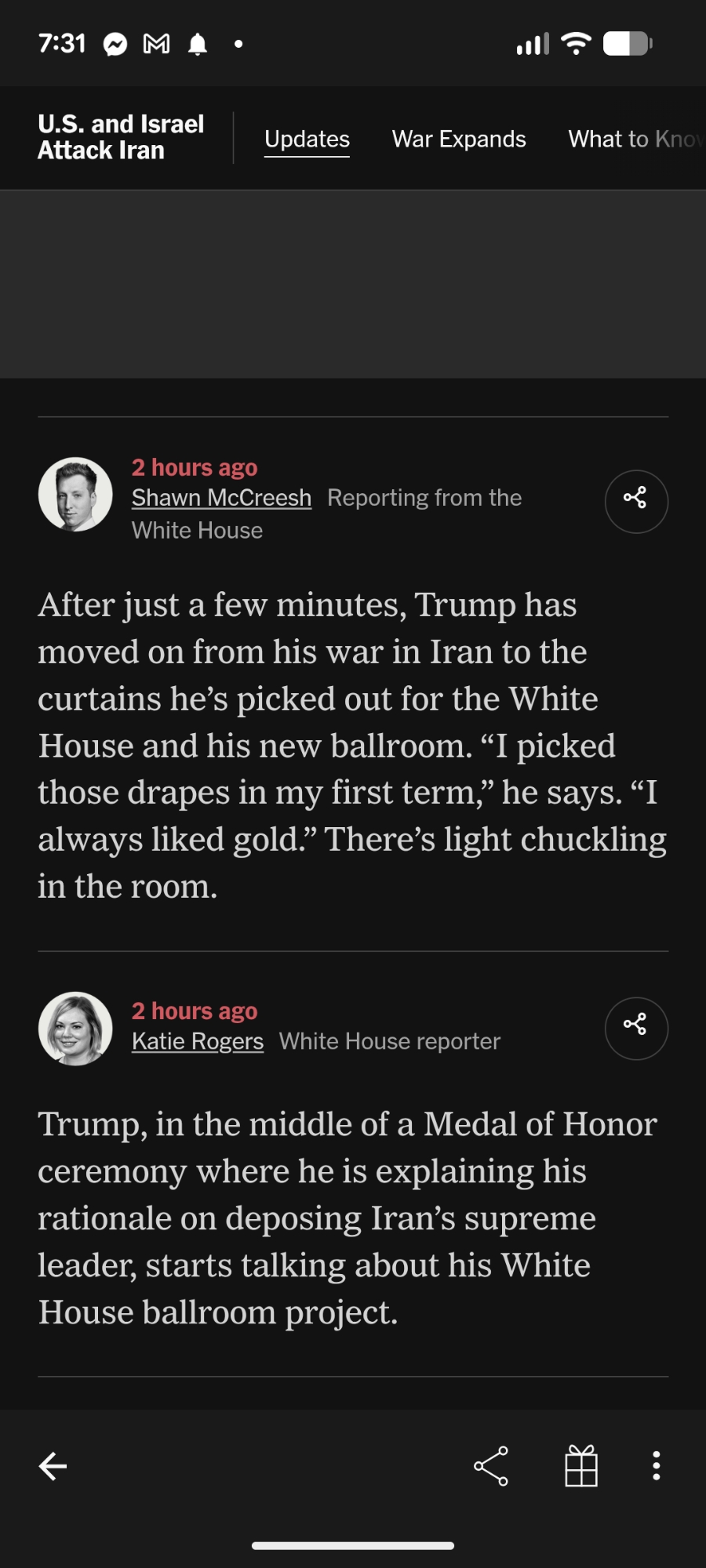Open the What to Know tab

click(634, 139)
